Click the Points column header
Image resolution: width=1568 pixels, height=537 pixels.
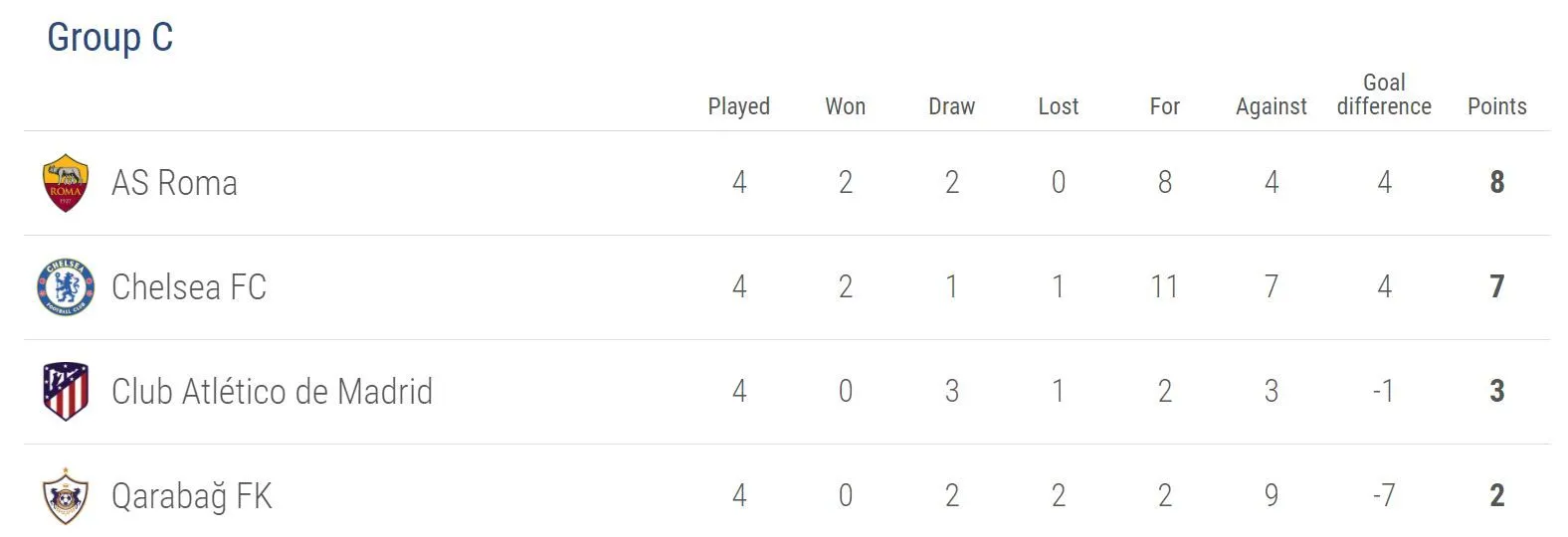coord(1496,106)
